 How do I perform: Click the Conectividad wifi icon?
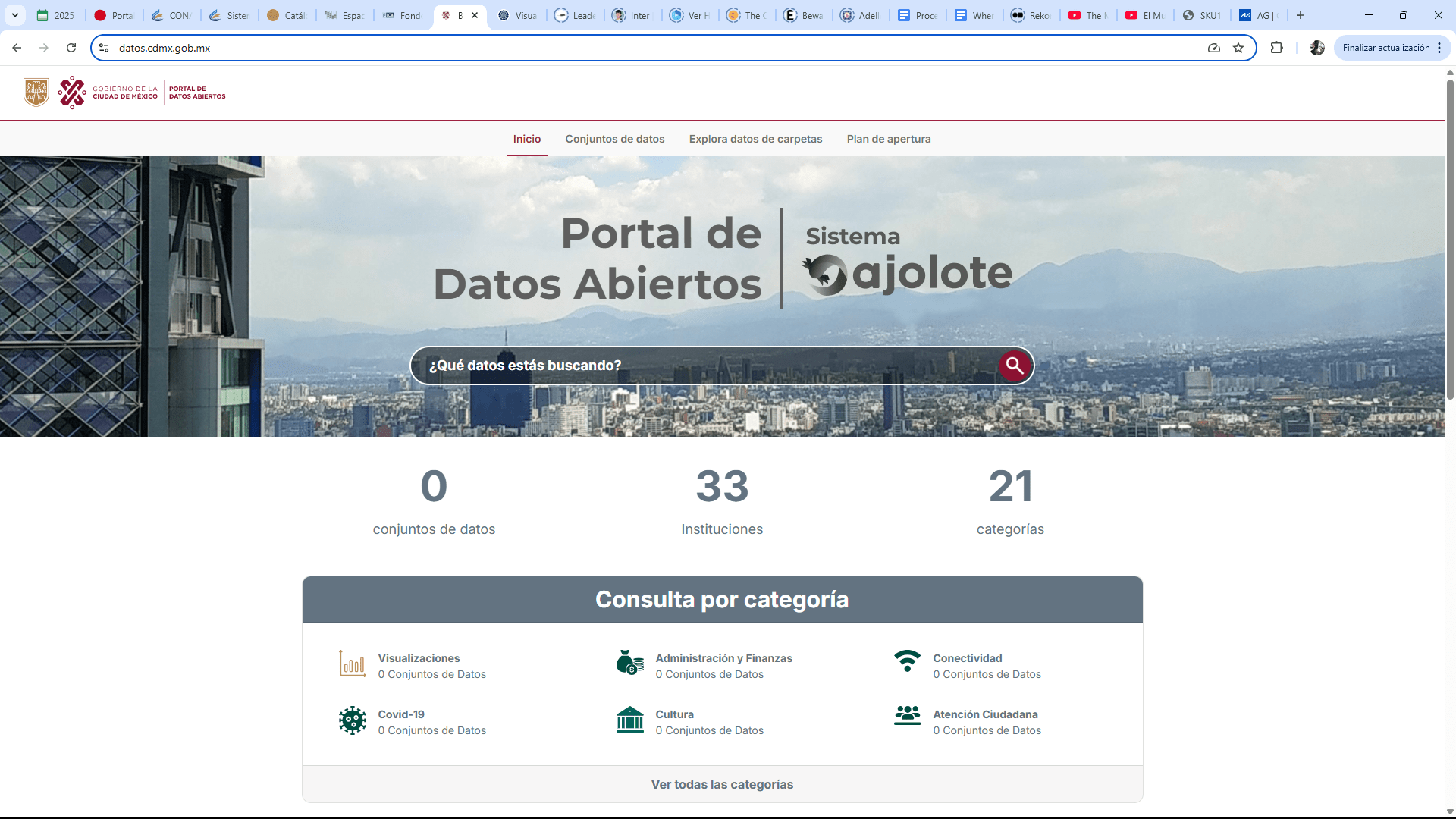(x=907, y=661)
